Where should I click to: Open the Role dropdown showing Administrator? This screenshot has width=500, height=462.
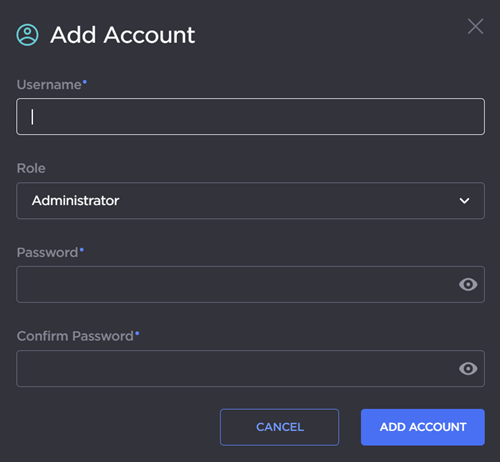(x=250, y=201)
